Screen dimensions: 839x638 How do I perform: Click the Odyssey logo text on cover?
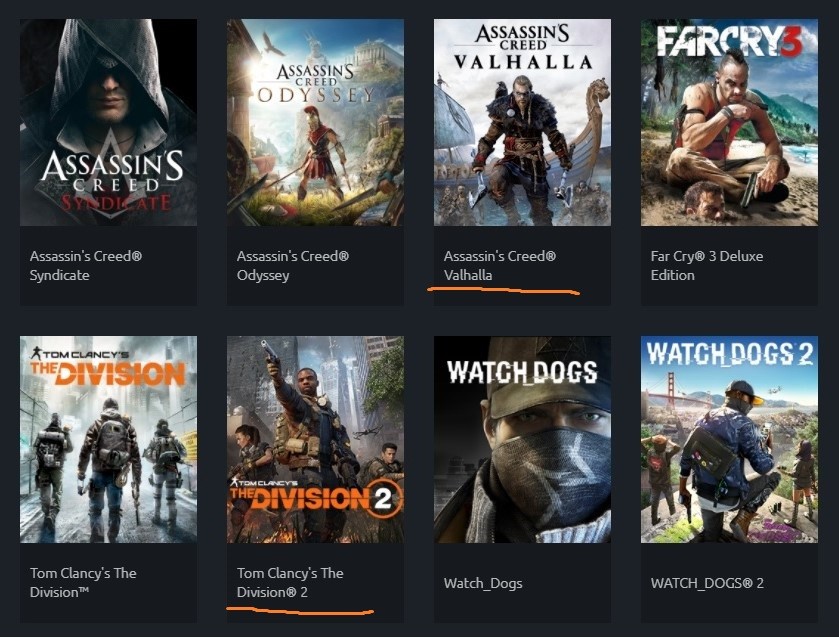point(315,85)
